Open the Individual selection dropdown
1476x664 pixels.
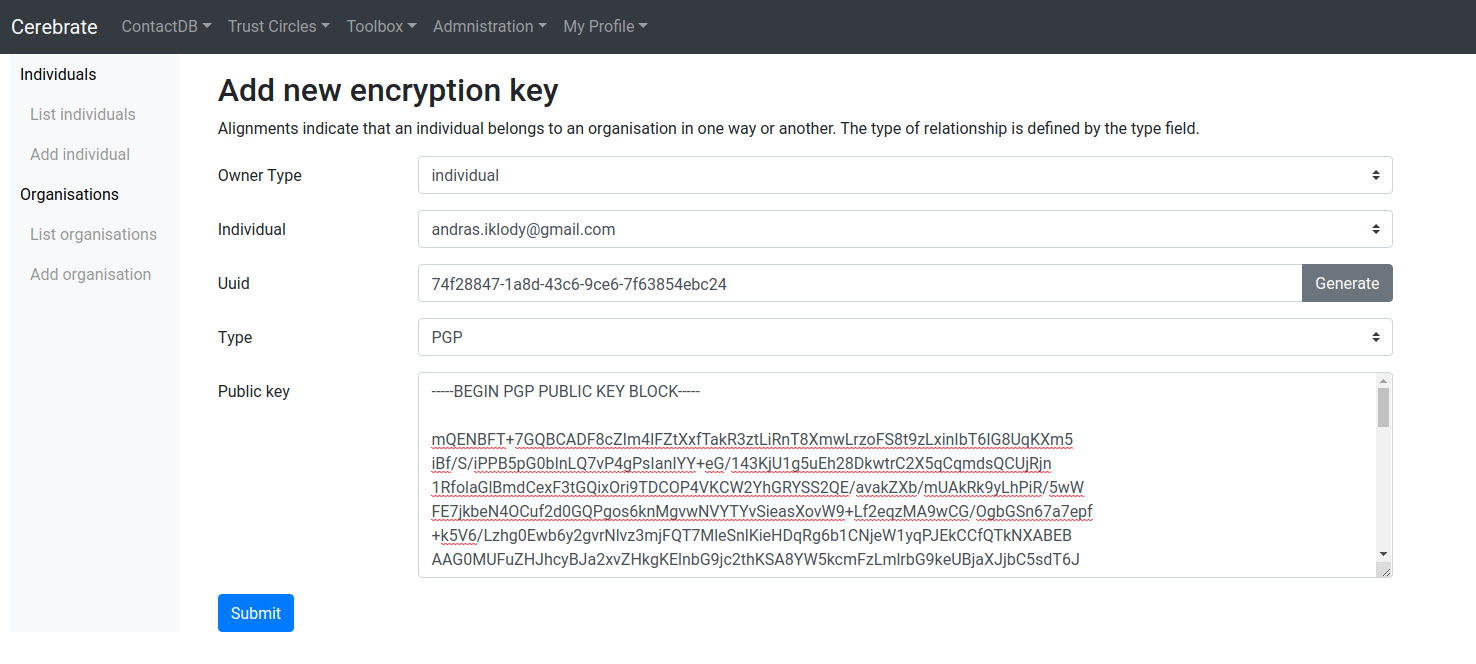point(903,229)
